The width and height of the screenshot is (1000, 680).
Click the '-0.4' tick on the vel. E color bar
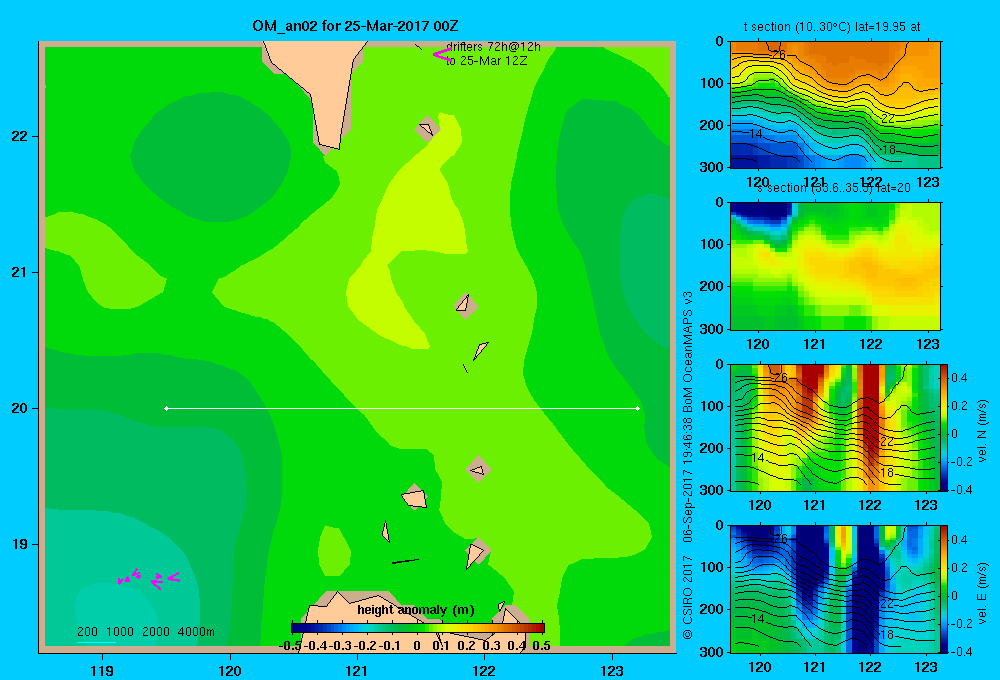click(x=962, y=651)
